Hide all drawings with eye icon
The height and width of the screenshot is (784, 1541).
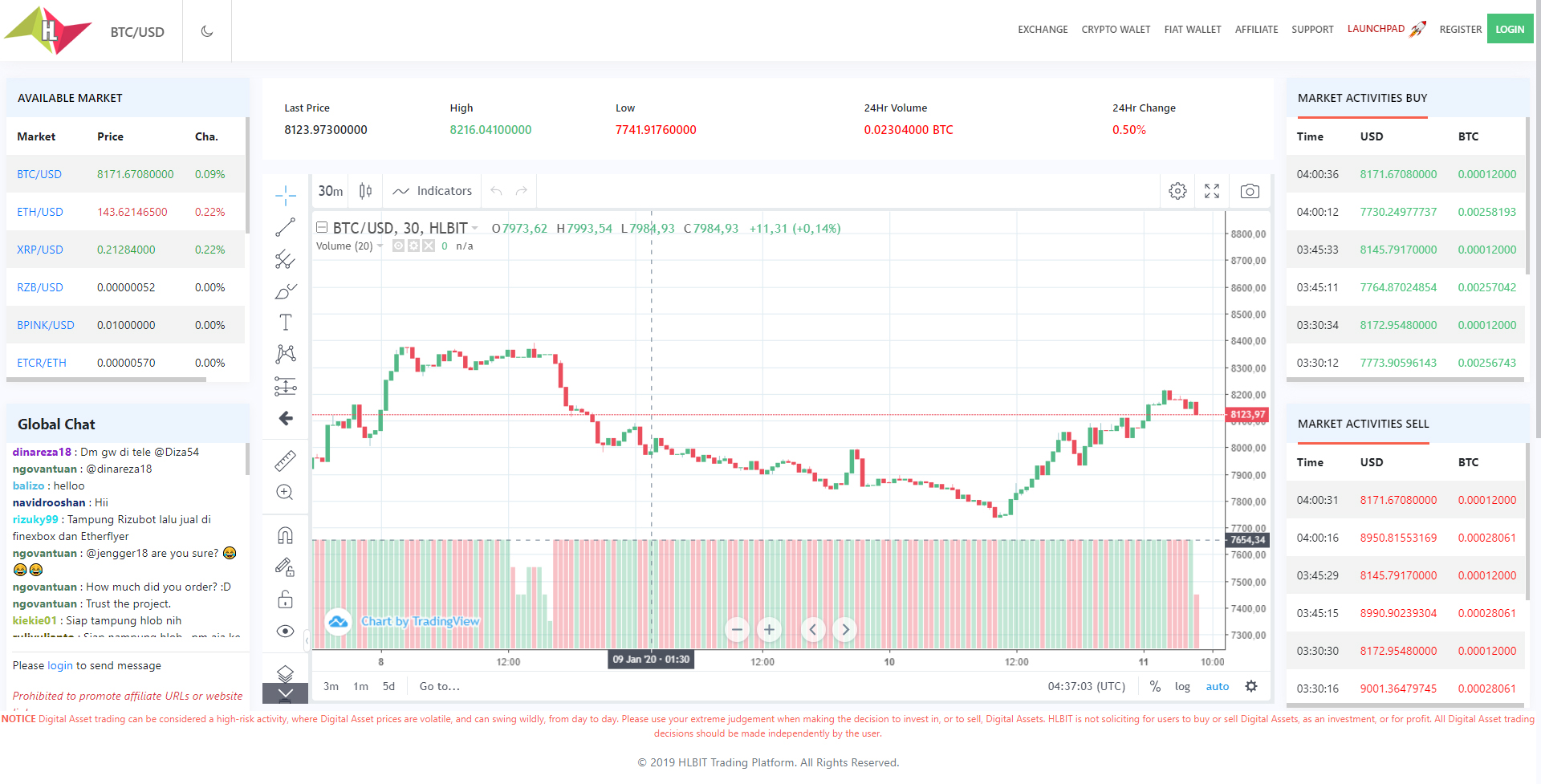click(x=285, y=632)
